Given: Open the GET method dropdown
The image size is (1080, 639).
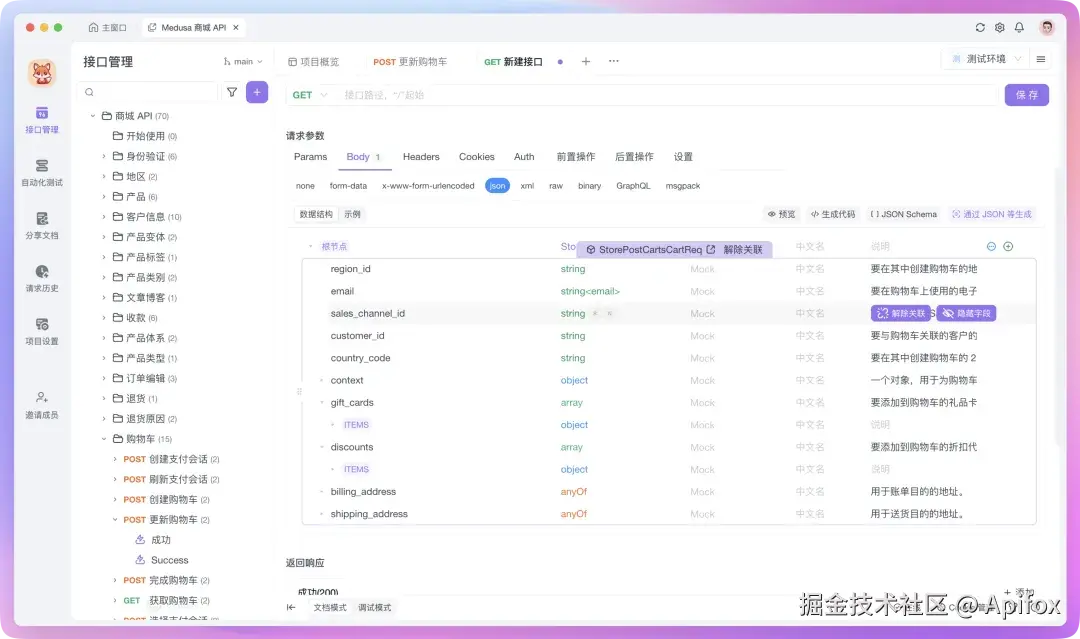Looking at the screenshot, I should pyautogui.click(x=307, y=95).
